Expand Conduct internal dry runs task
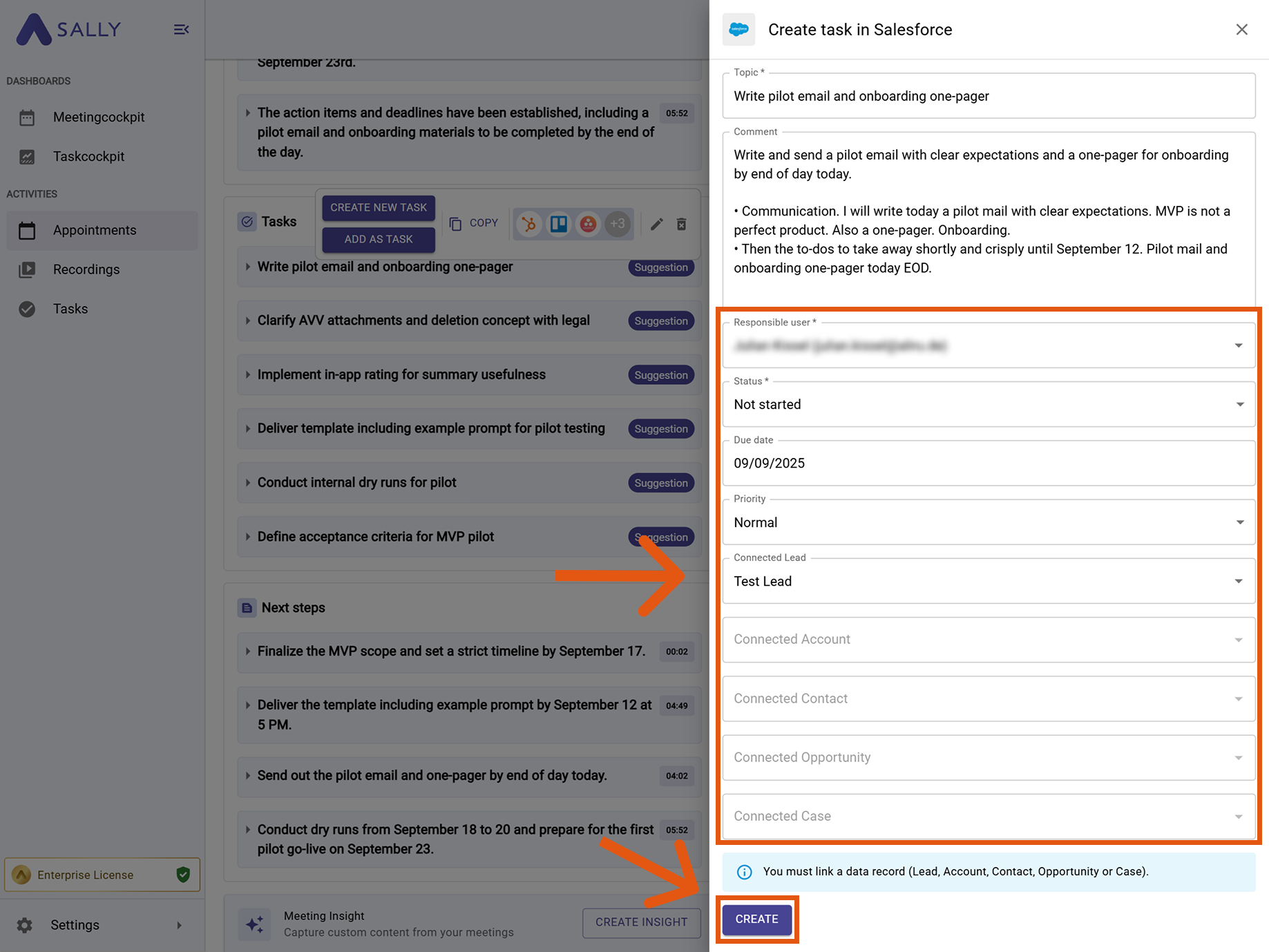The image size is (1269, 952). (247, 482)
